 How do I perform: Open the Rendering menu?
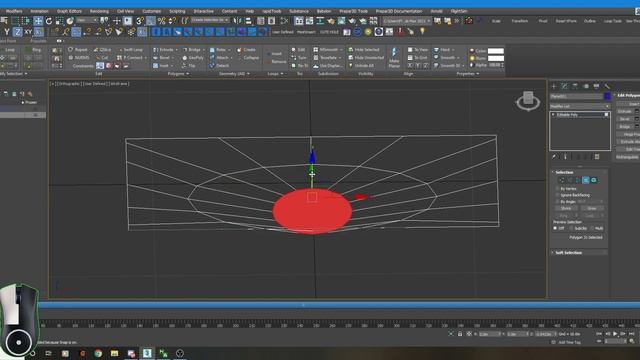coord(99,11)
